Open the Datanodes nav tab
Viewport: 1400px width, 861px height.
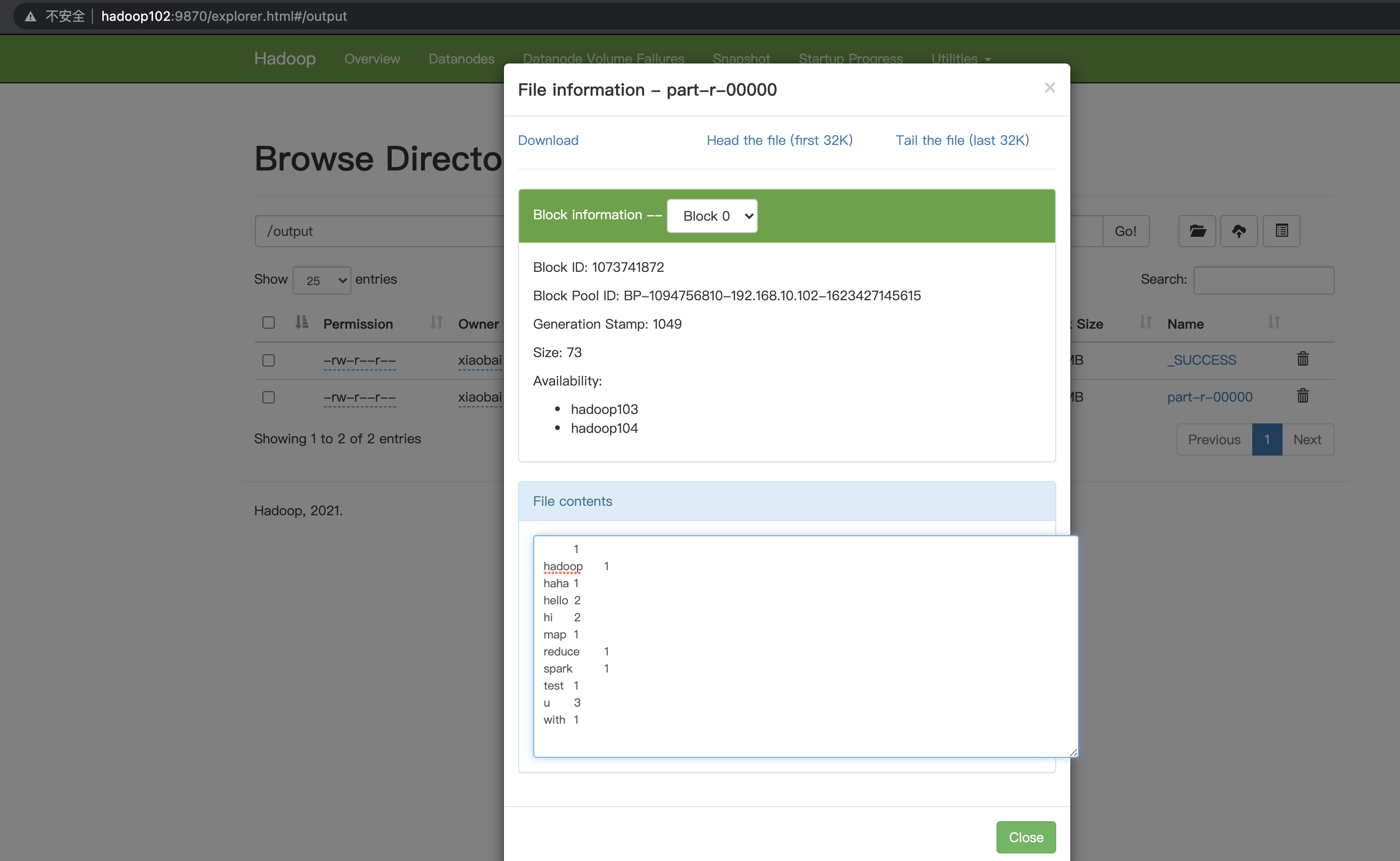click(461, 59)
